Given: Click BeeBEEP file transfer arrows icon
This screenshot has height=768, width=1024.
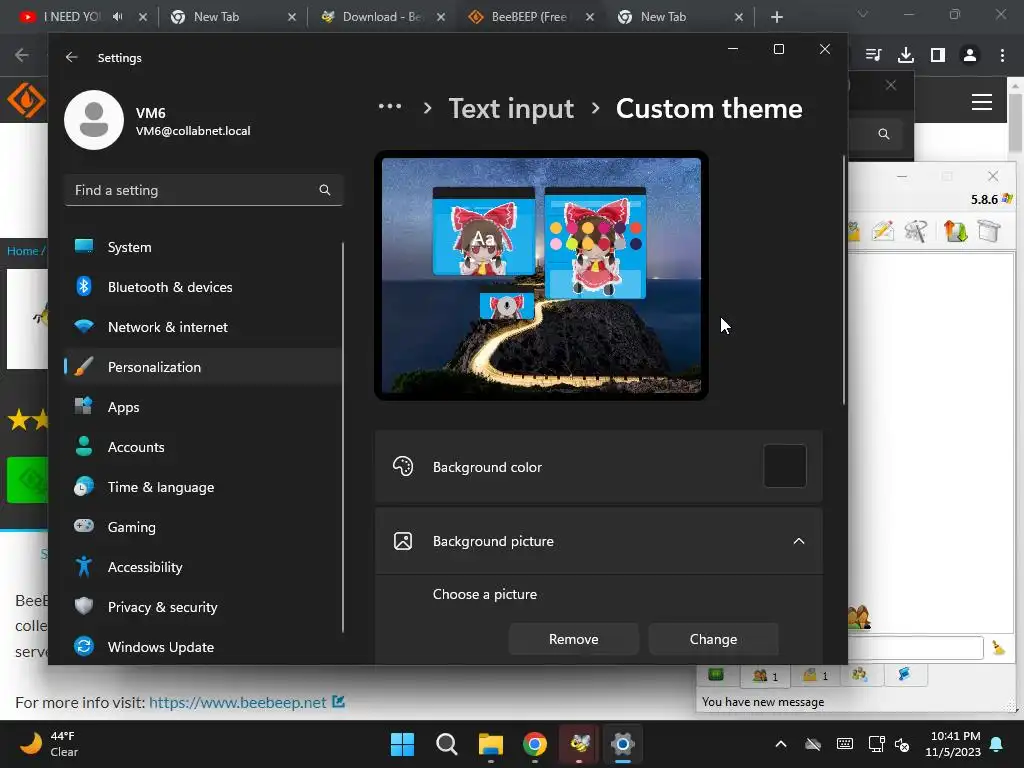Looking at the screenshot, I should pyautogui.click(x=955, y=231).
